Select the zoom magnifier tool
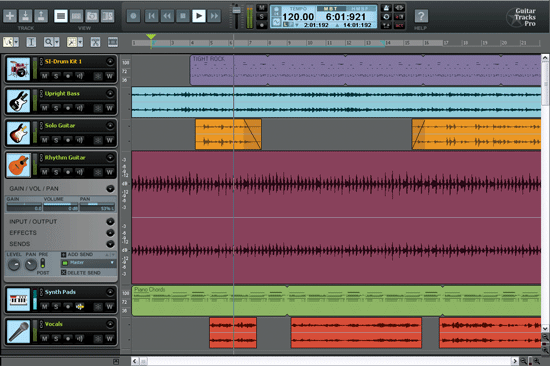The width and height of the screenshot is (550, 366). [48, 42]
